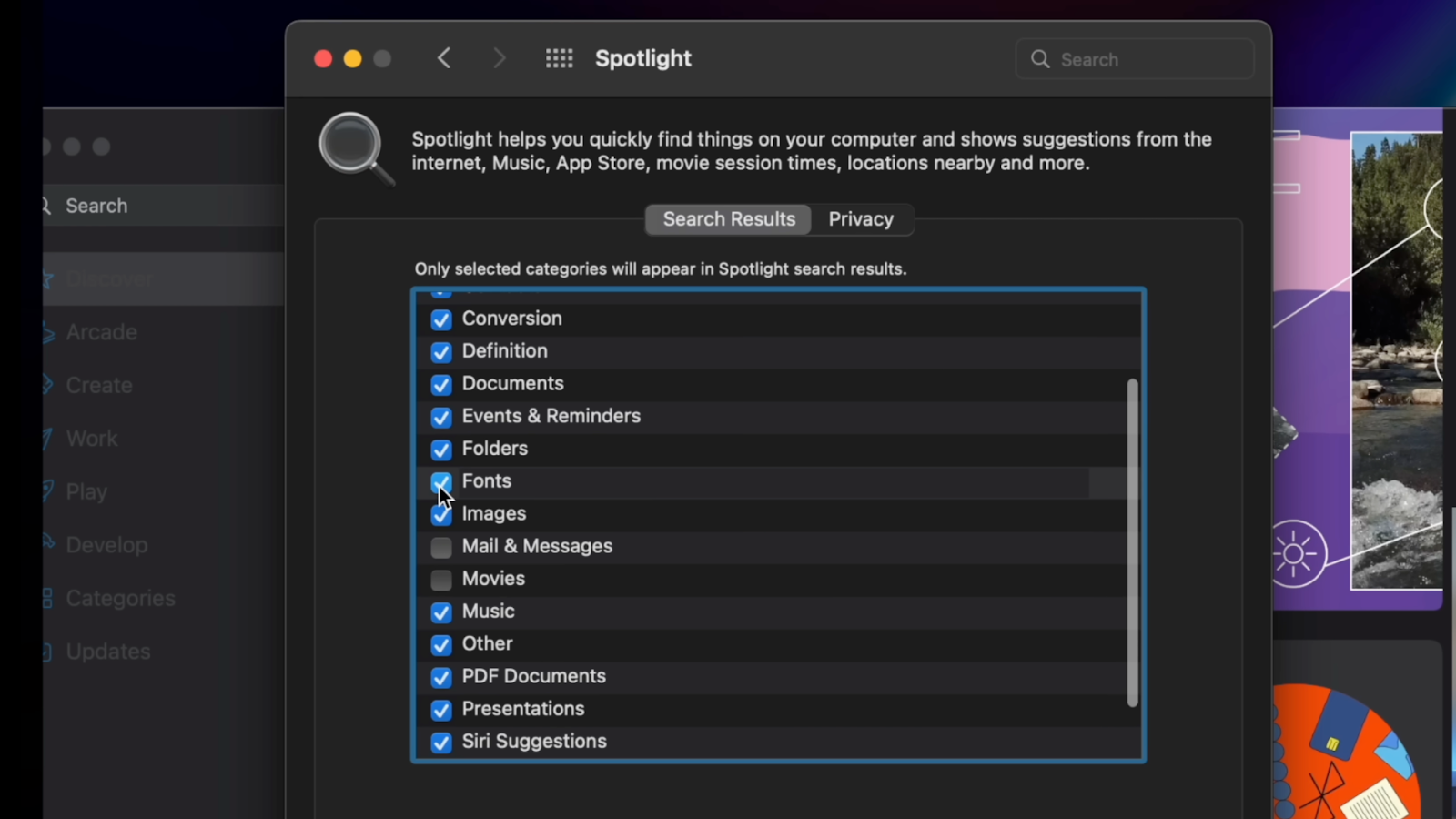Click the forward arrow in toolbar

pos(499,59)
